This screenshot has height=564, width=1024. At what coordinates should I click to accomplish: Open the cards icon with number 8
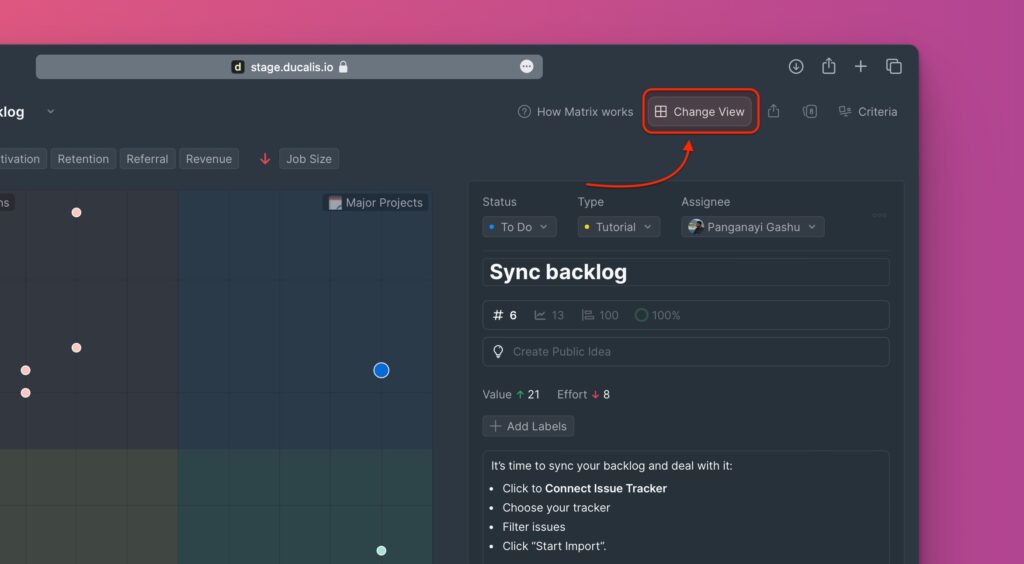tap(810, 112)
